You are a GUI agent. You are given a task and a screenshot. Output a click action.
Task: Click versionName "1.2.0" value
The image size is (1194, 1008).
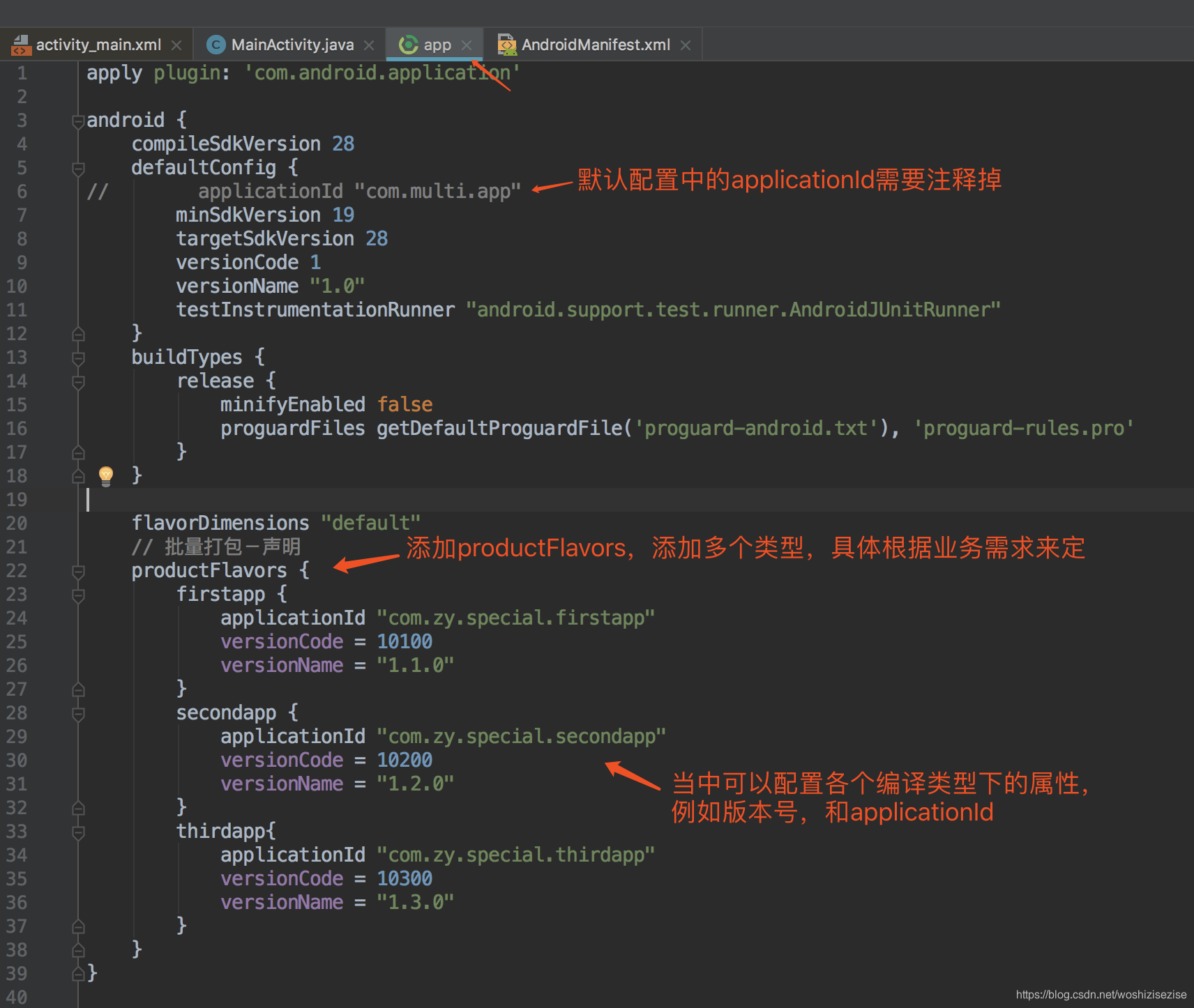[x=416, y=784]
